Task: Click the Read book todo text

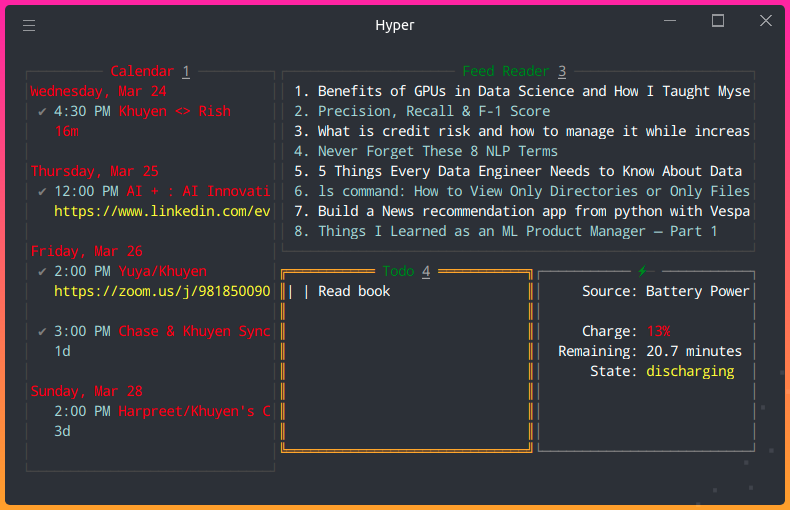Action: coord(354,291)
